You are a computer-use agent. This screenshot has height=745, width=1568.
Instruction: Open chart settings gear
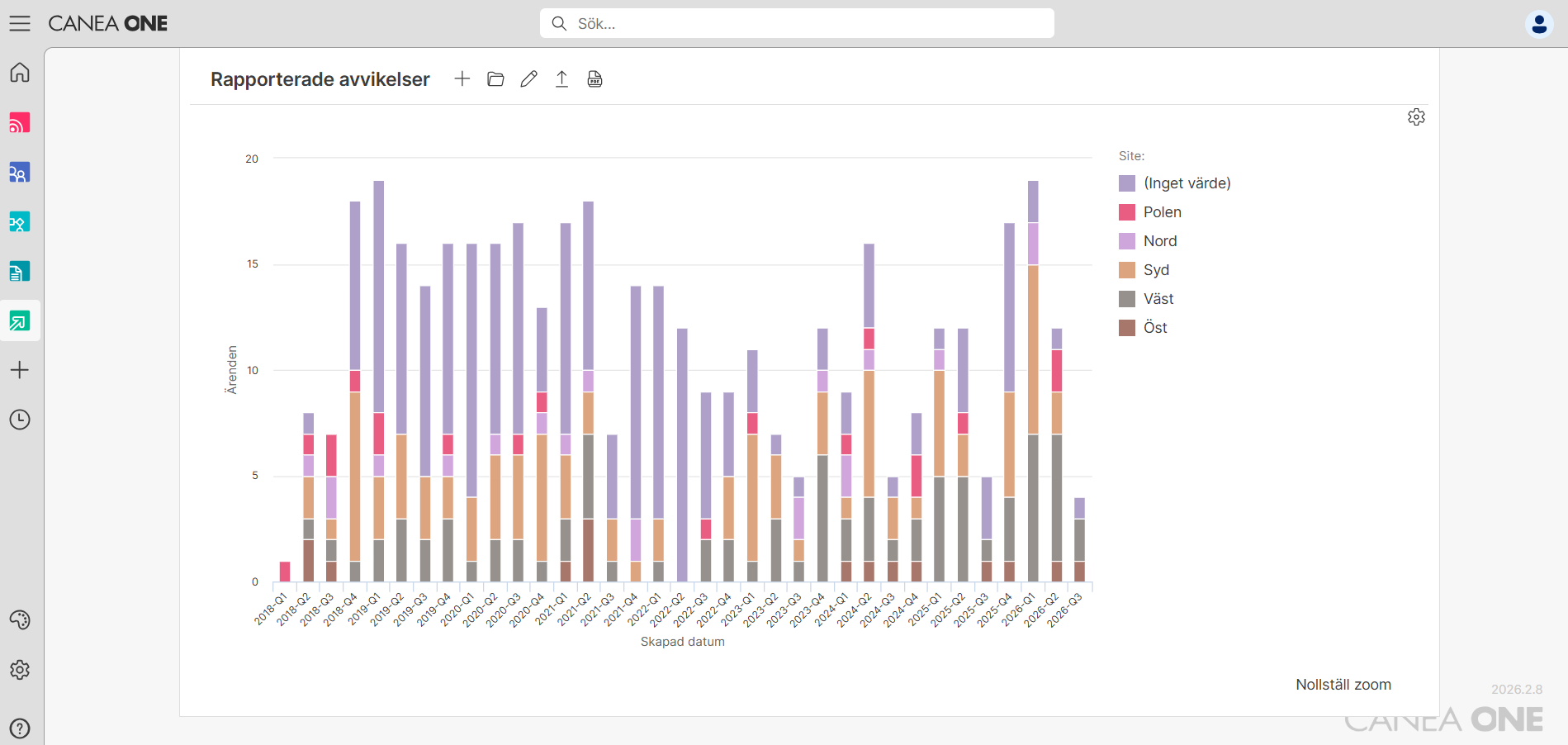point(1416,116)
